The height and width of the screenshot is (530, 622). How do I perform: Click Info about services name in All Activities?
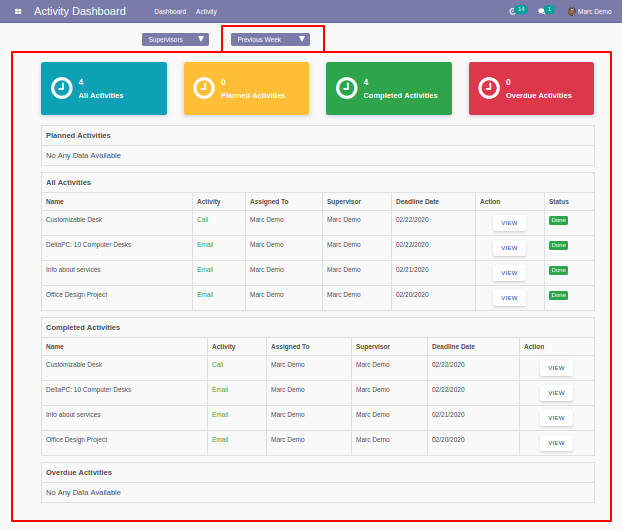[73, 270]
